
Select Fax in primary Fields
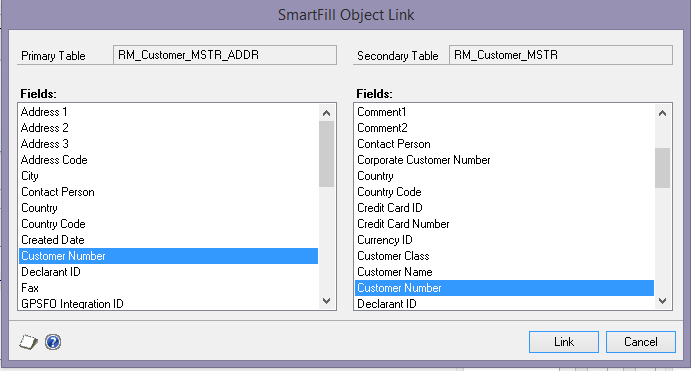coord(168,288)
